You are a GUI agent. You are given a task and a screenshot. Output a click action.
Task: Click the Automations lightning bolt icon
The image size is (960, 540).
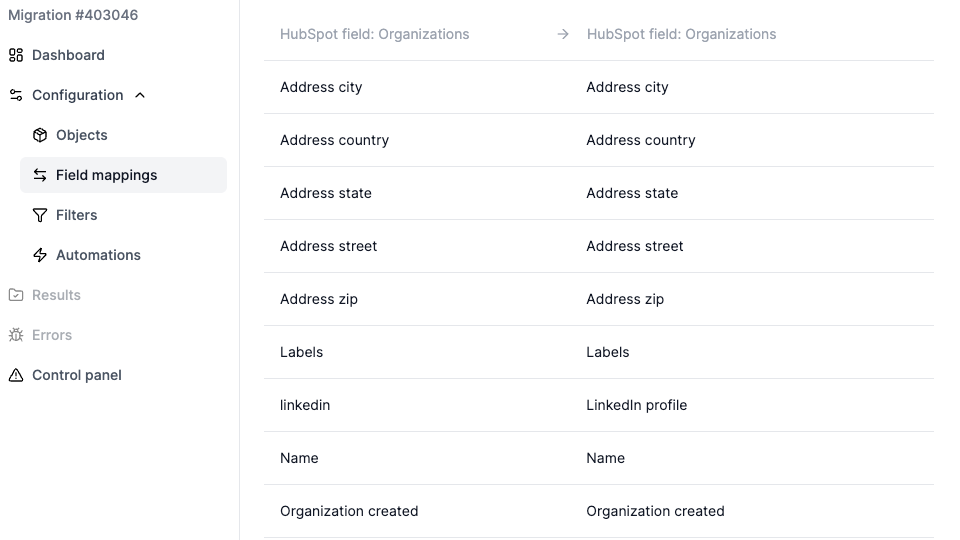40,255
